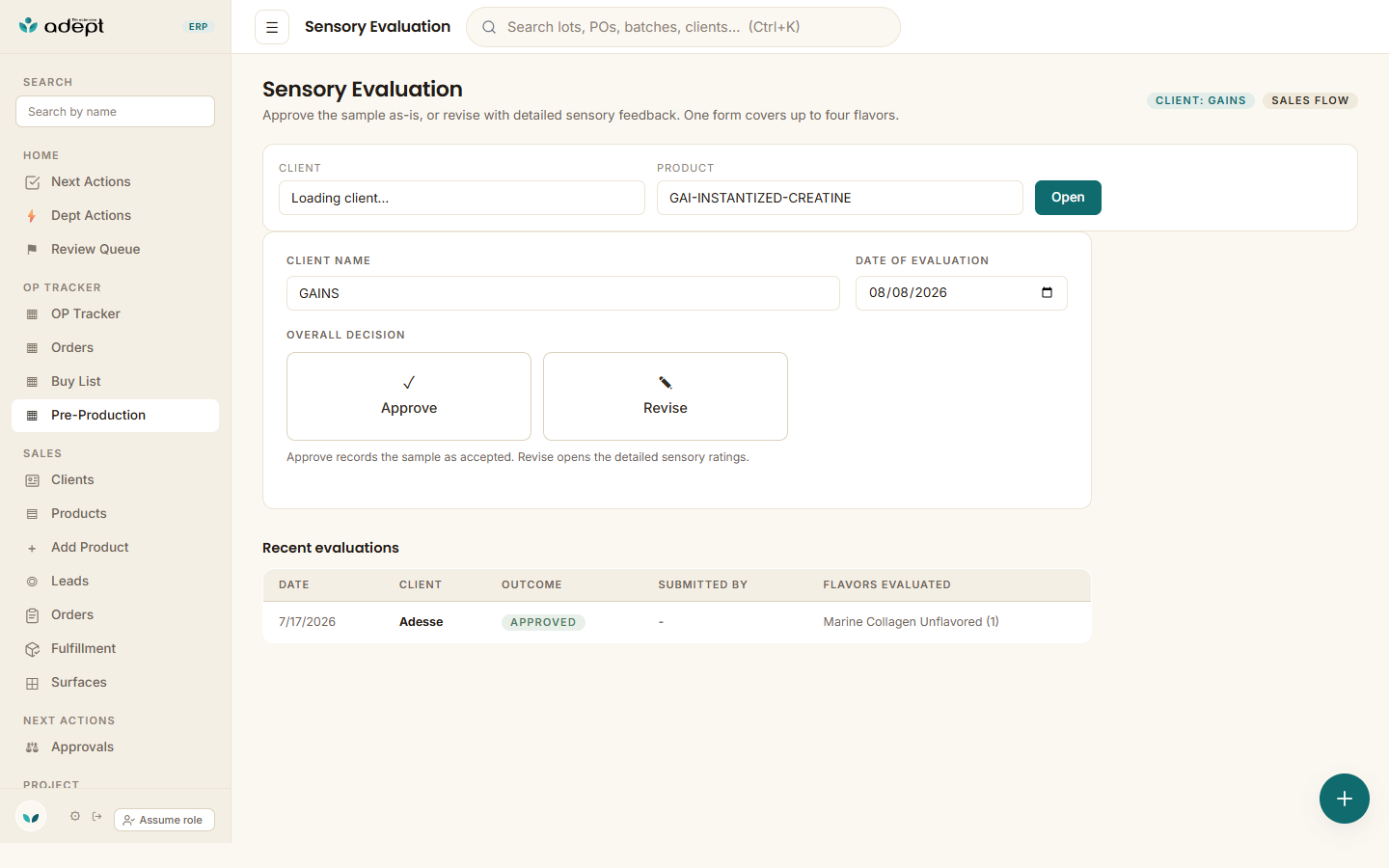Image resolution: width=1389 pixels, height=868 pixels.
Task: Click the ERP badge near the logo
Action: [x=199, y=27]
